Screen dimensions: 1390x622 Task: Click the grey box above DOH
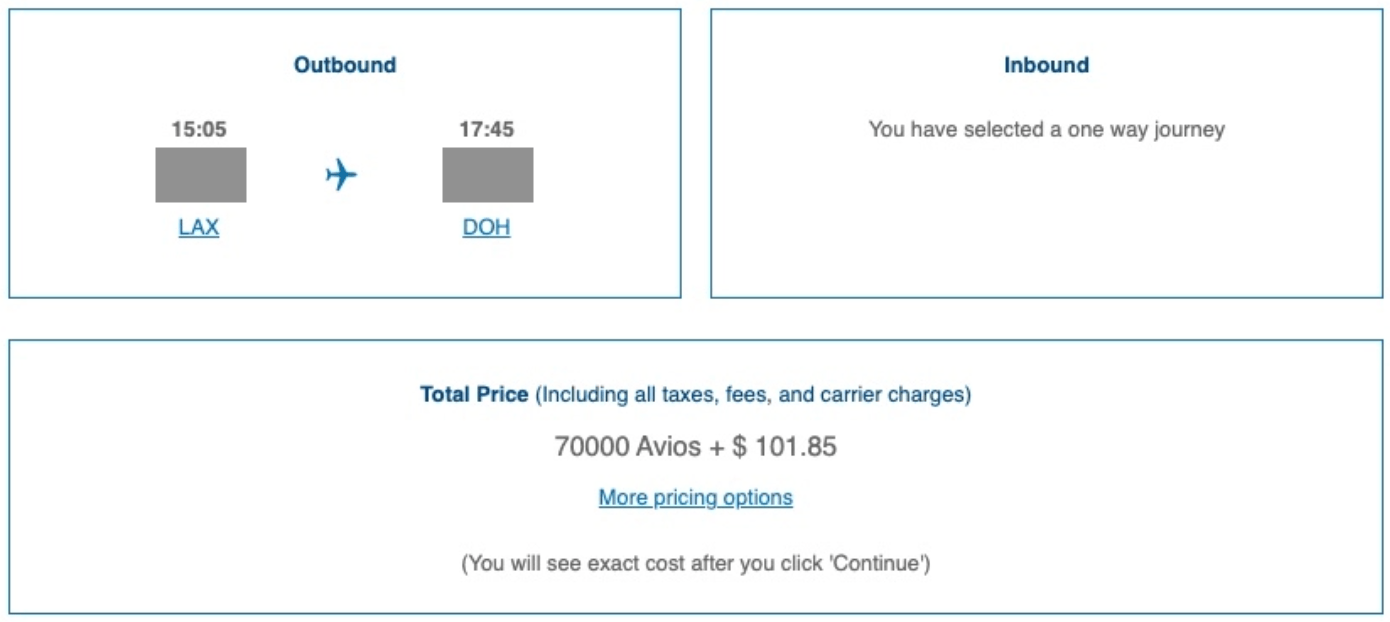coord(488,175)
